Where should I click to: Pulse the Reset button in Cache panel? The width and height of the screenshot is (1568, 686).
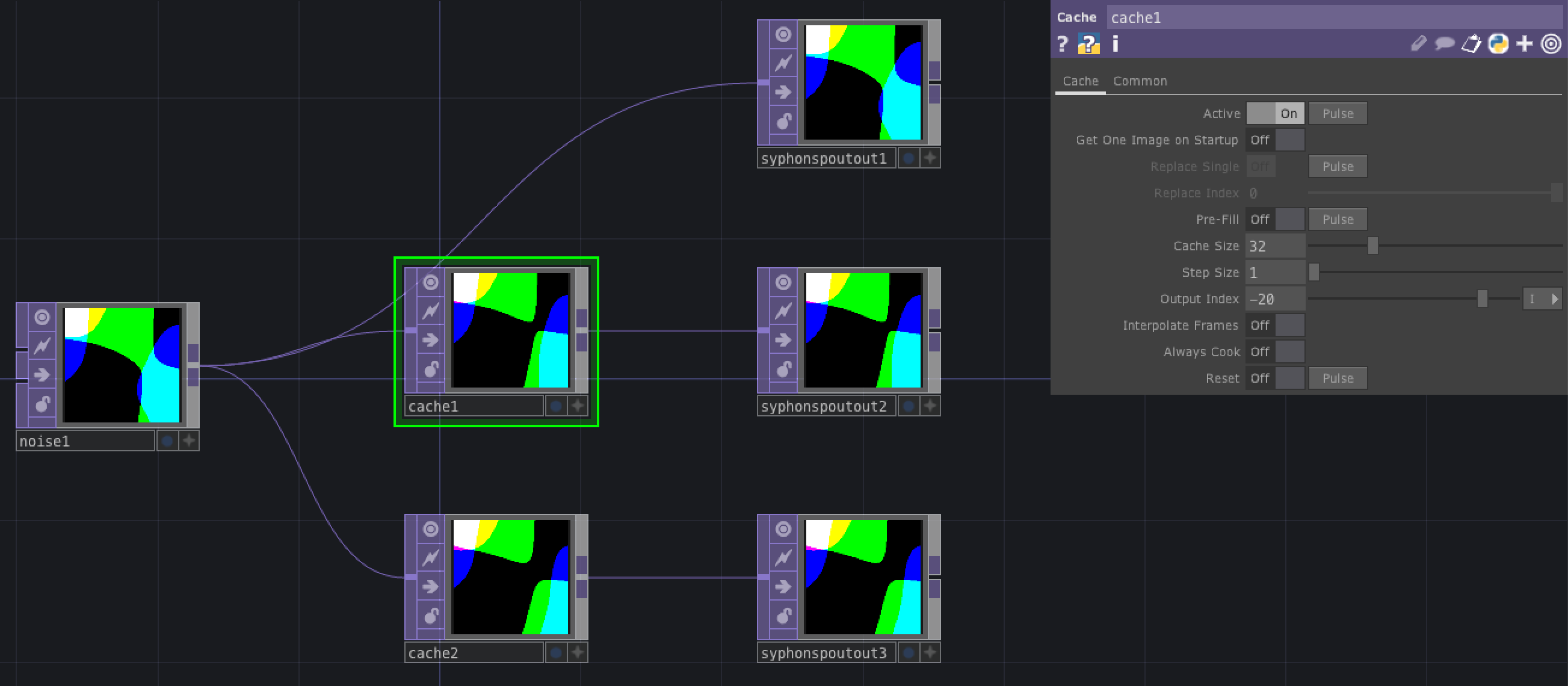coord(1337,378)
